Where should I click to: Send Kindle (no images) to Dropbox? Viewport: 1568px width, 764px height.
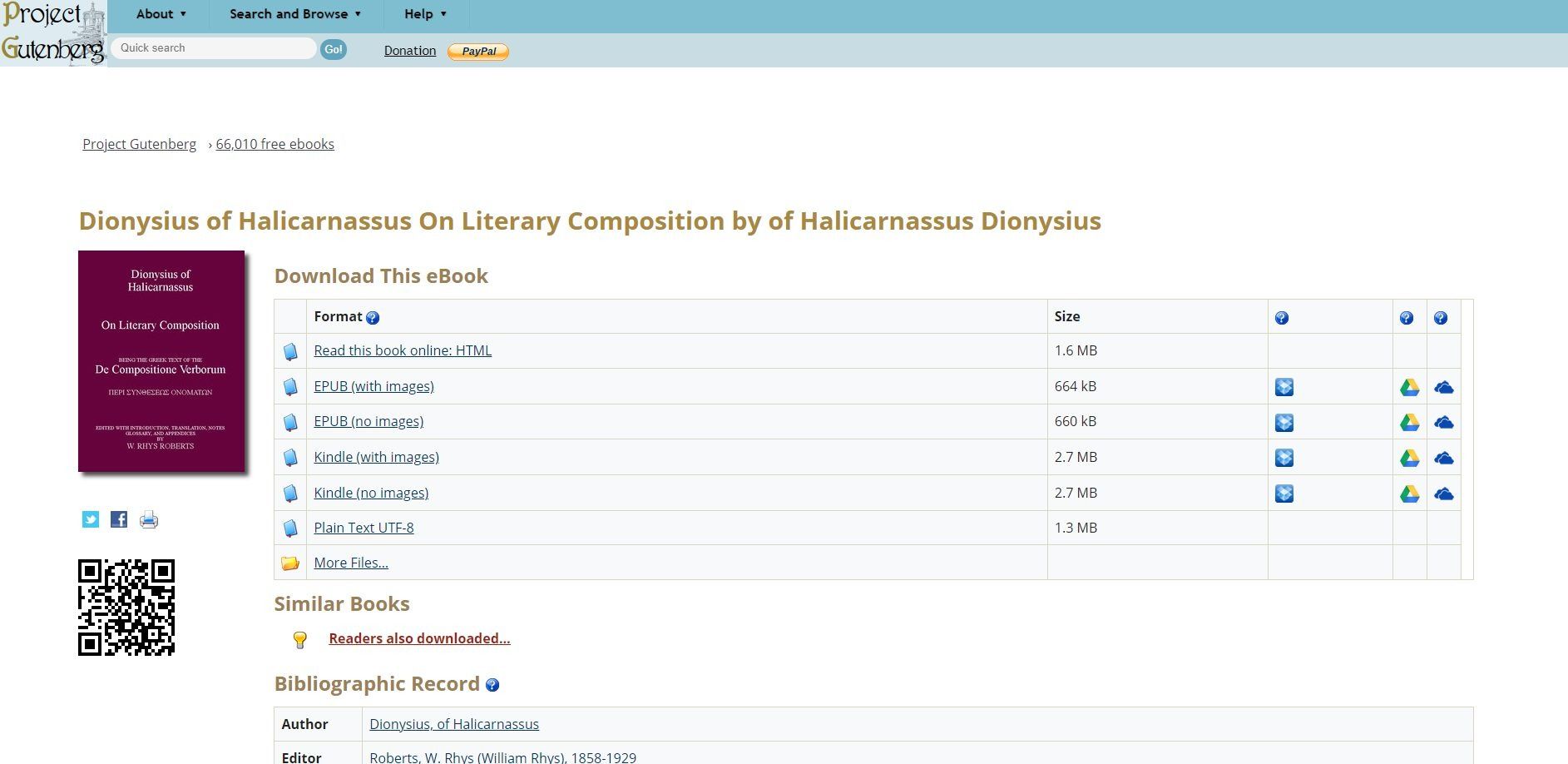click(x=1284, y=494)
